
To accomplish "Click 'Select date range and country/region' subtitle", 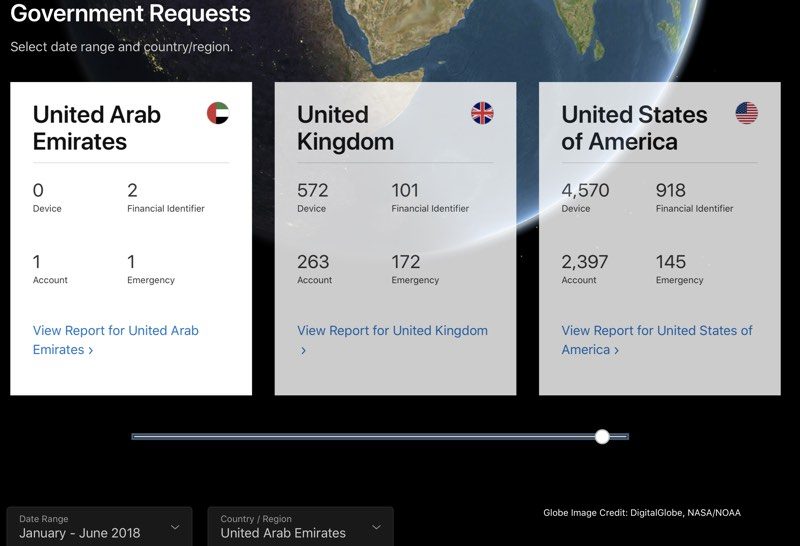I will point(121,47).
